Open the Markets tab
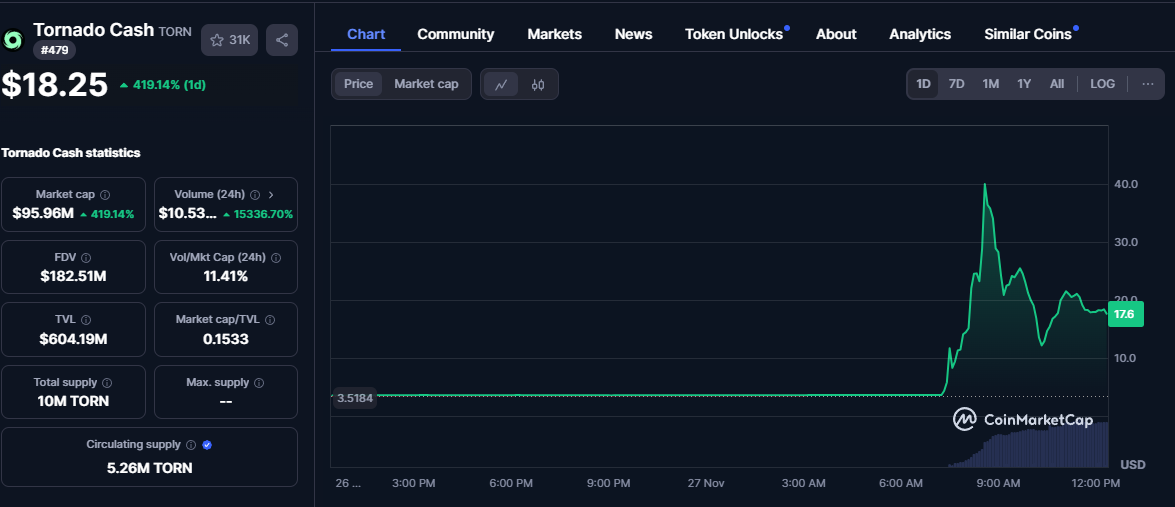1175x507 pixels. pos(554,34)
